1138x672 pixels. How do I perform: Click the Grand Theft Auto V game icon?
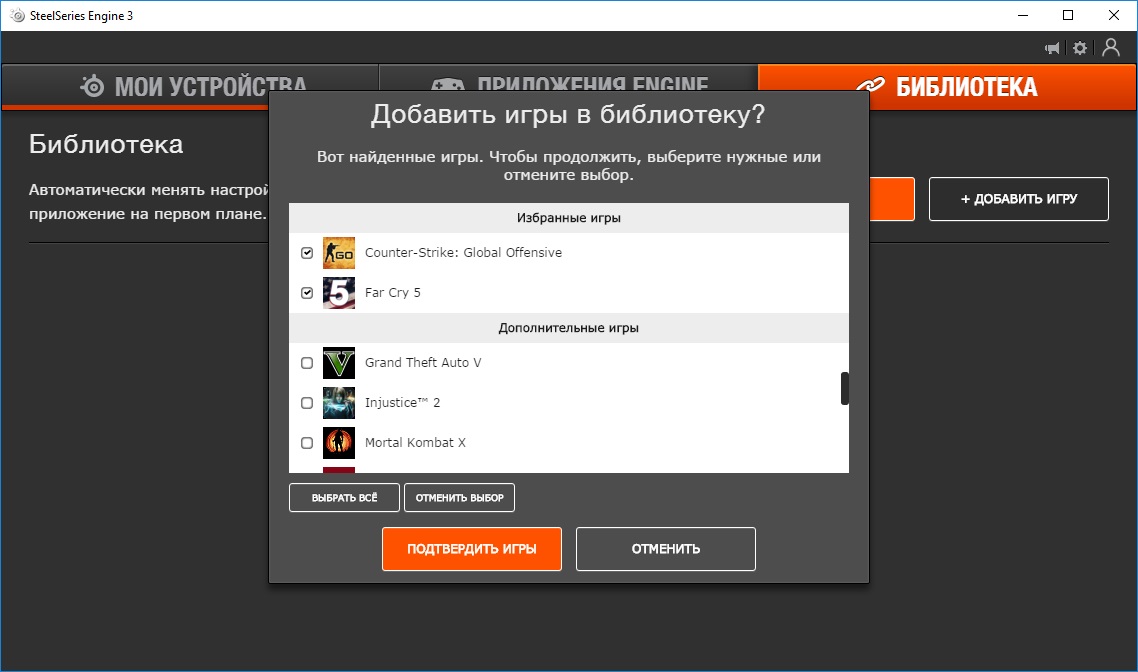tap(339, 362)
